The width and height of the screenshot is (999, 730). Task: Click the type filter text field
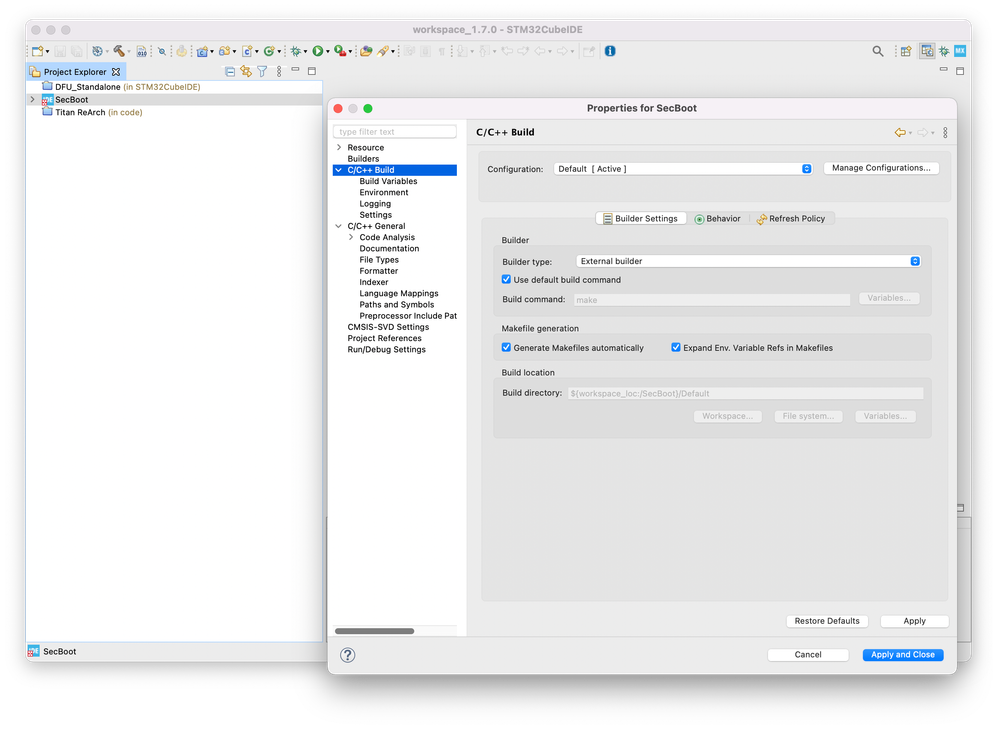pyautogui.click(x=394, y=132)
